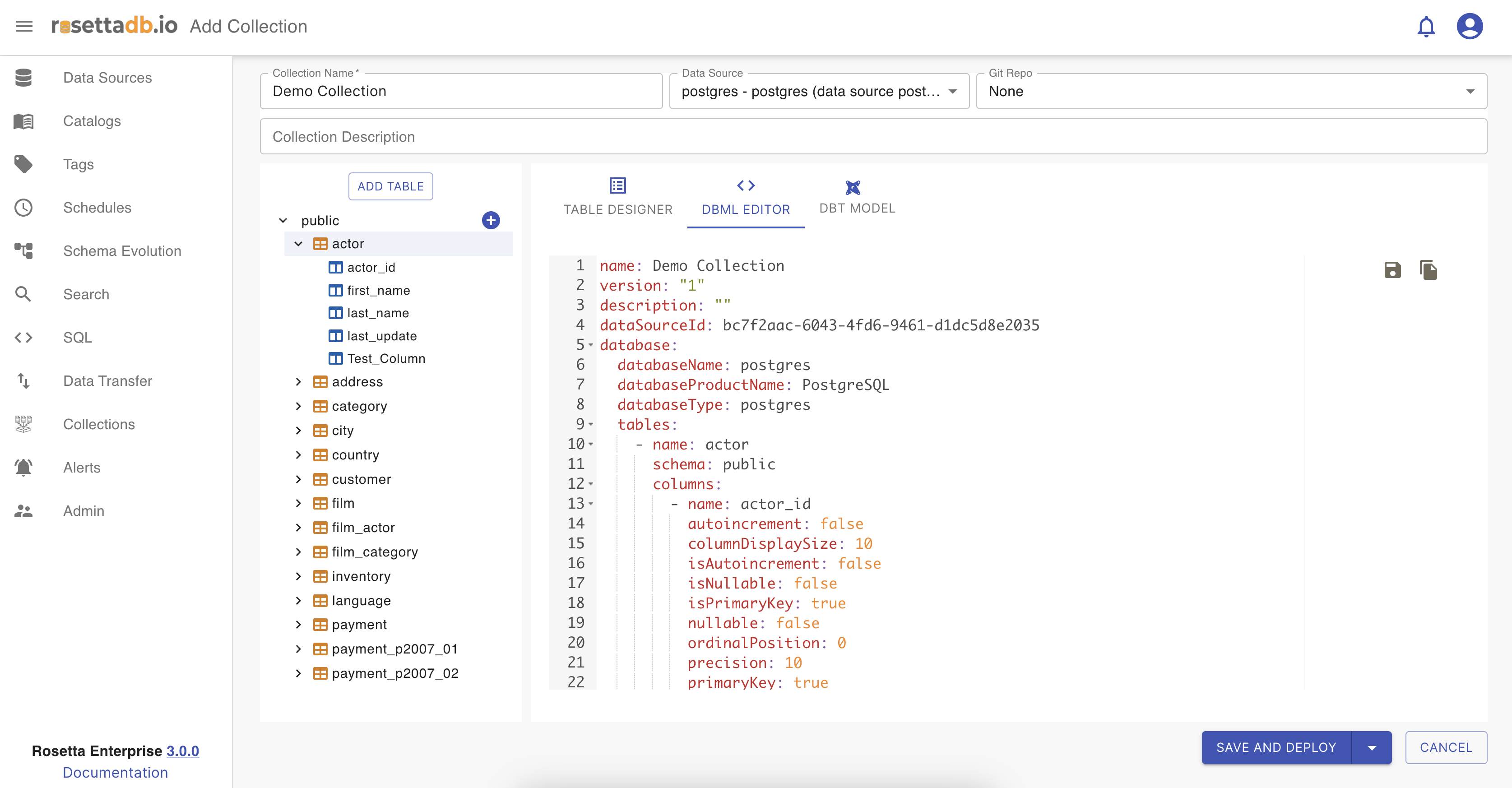1512x788 pixels.
Task: Collapse the public schema node
Action: [x=283, y=221]
